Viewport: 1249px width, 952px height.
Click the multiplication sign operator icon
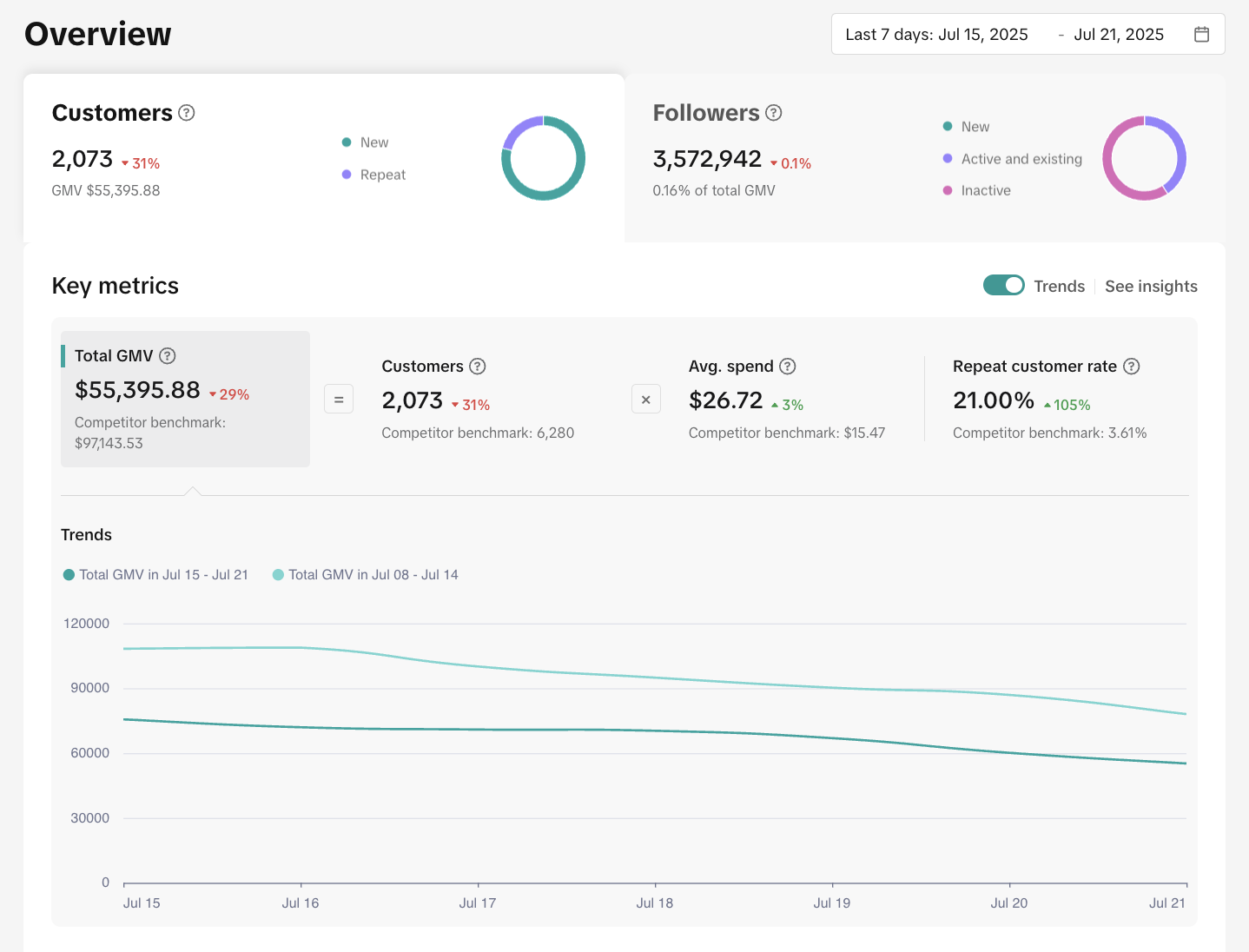coord(646,400)
